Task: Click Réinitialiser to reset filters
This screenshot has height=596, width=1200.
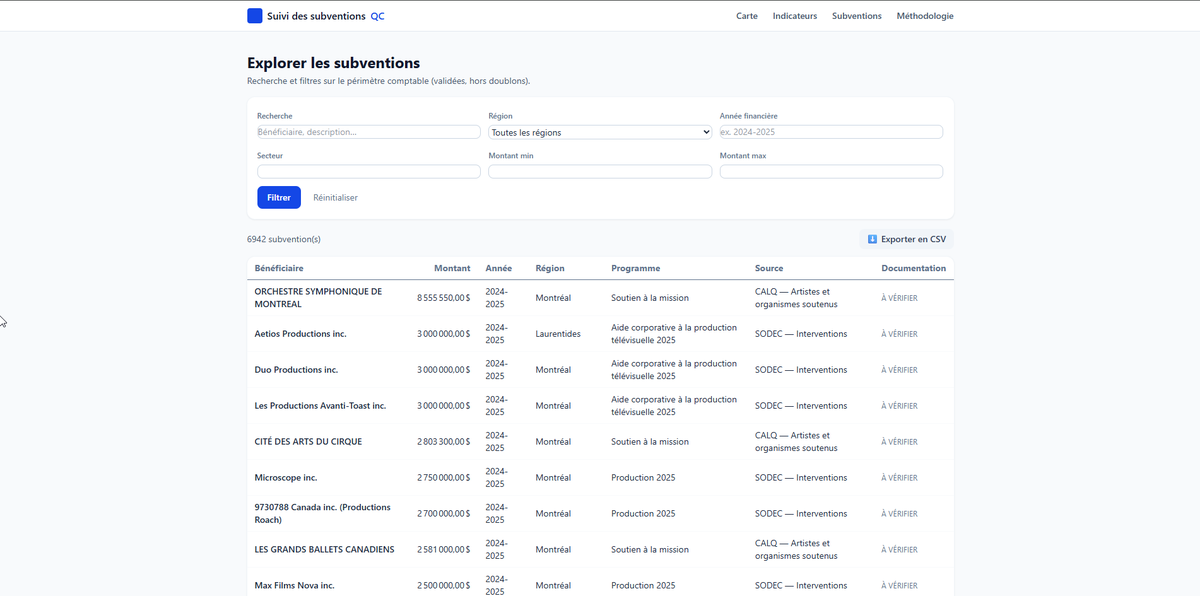Action: click(335, 198)
